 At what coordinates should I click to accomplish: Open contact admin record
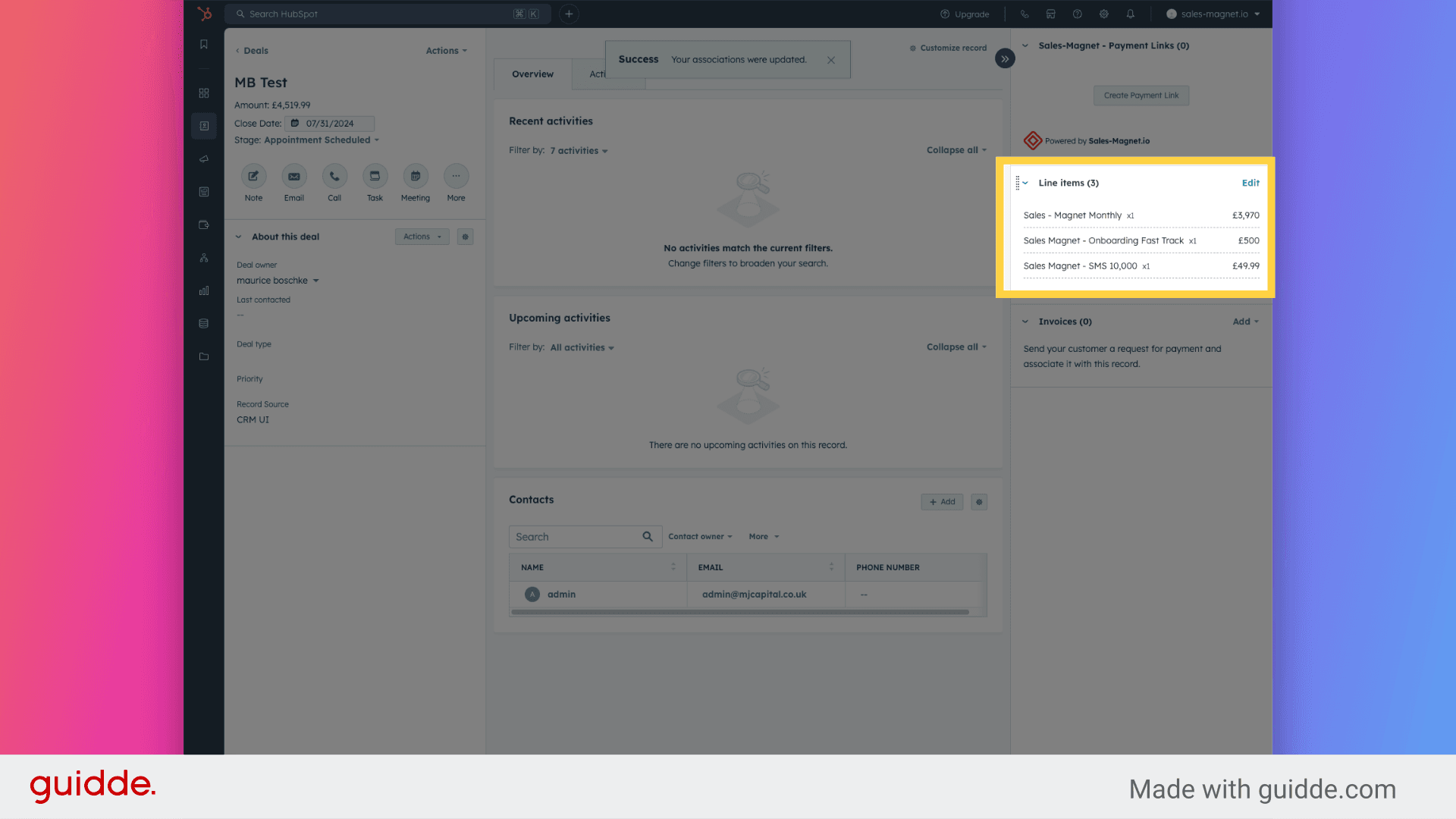561,595
